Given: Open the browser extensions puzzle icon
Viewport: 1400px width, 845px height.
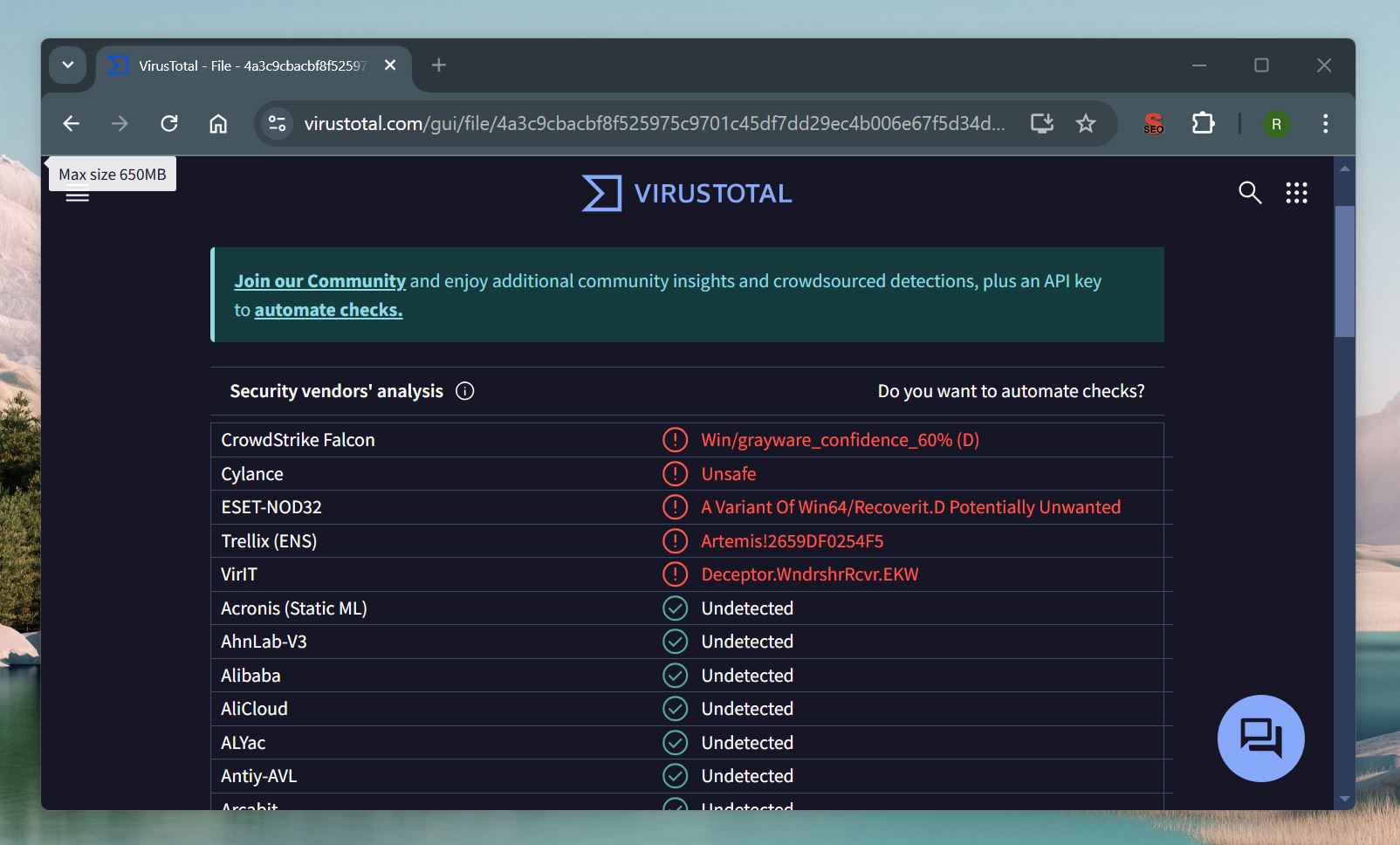Looking at the screenshot, I should (x=1204, y=124).
